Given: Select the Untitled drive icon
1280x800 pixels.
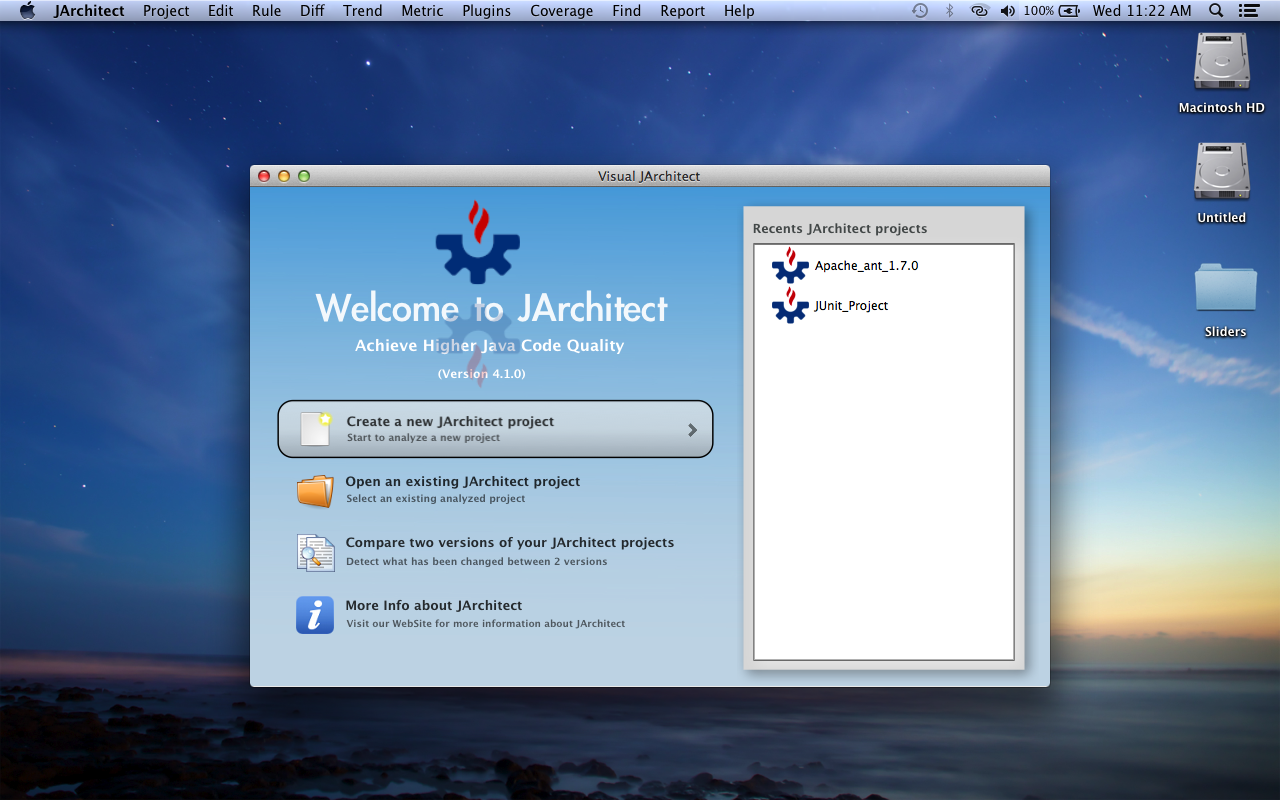Looking at the screenshot, I should [1221, 172].
